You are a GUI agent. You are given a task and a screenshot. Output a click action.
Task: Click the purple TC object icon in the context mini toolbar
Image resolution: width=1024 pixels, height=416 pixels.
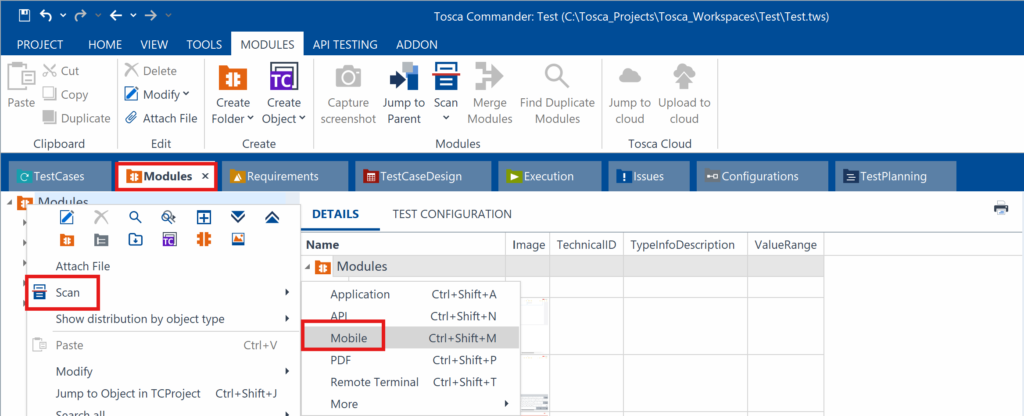point(170,240)
